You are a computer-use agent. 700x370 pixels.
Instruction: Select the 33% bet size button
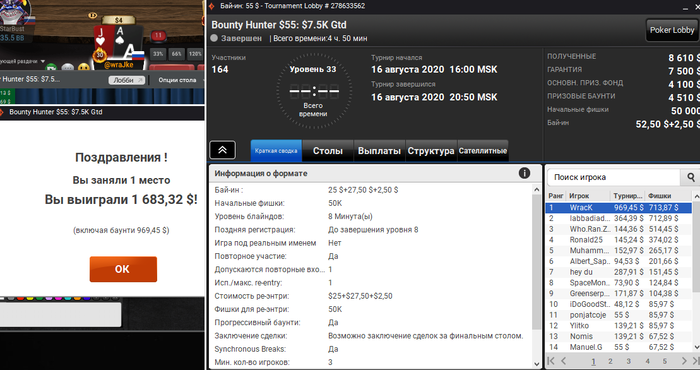click(x=158, y=54)
